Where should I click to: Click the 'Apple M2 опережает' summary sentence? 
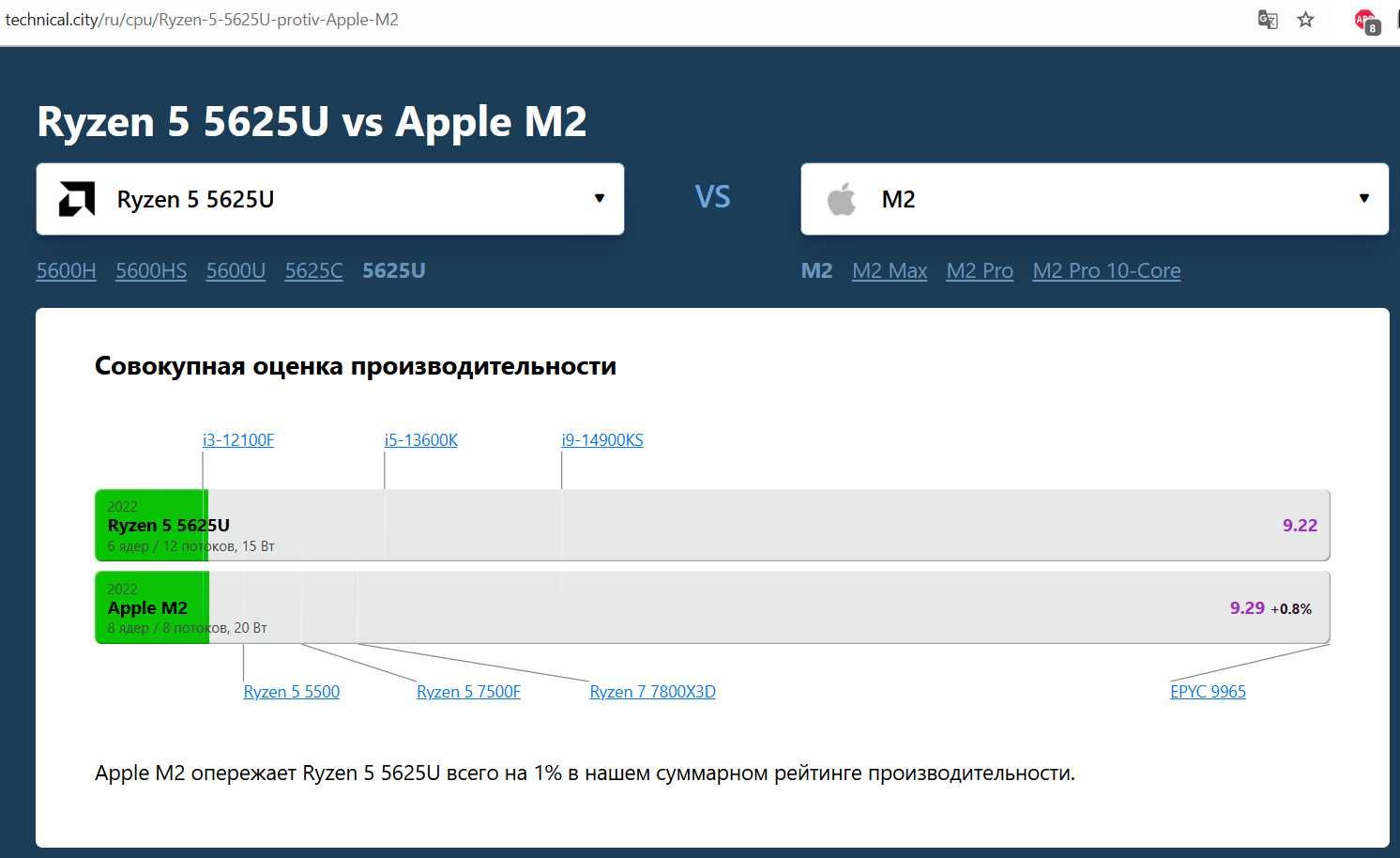pos(585,774)
